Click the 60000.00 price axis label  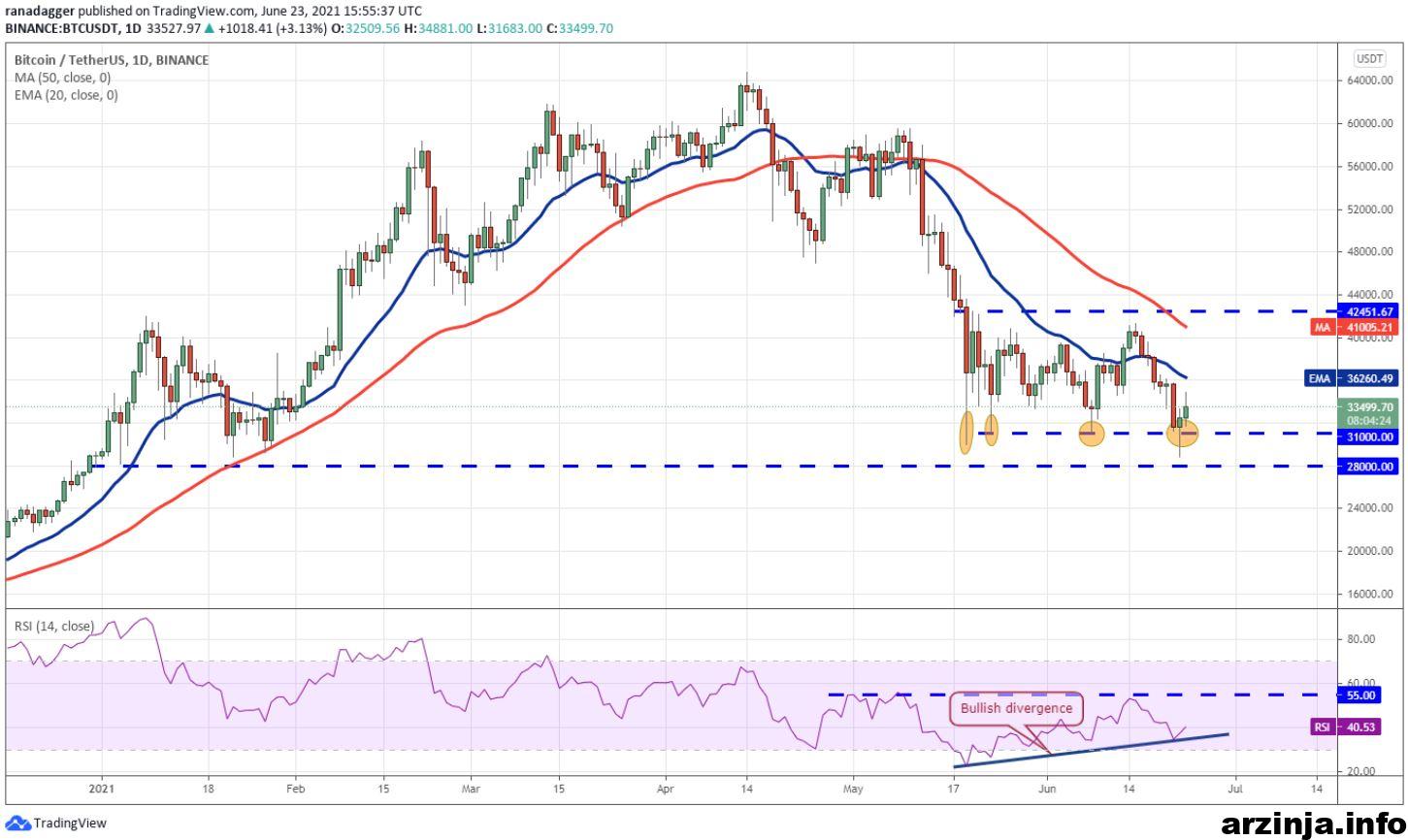click(x=1370, y=123)
